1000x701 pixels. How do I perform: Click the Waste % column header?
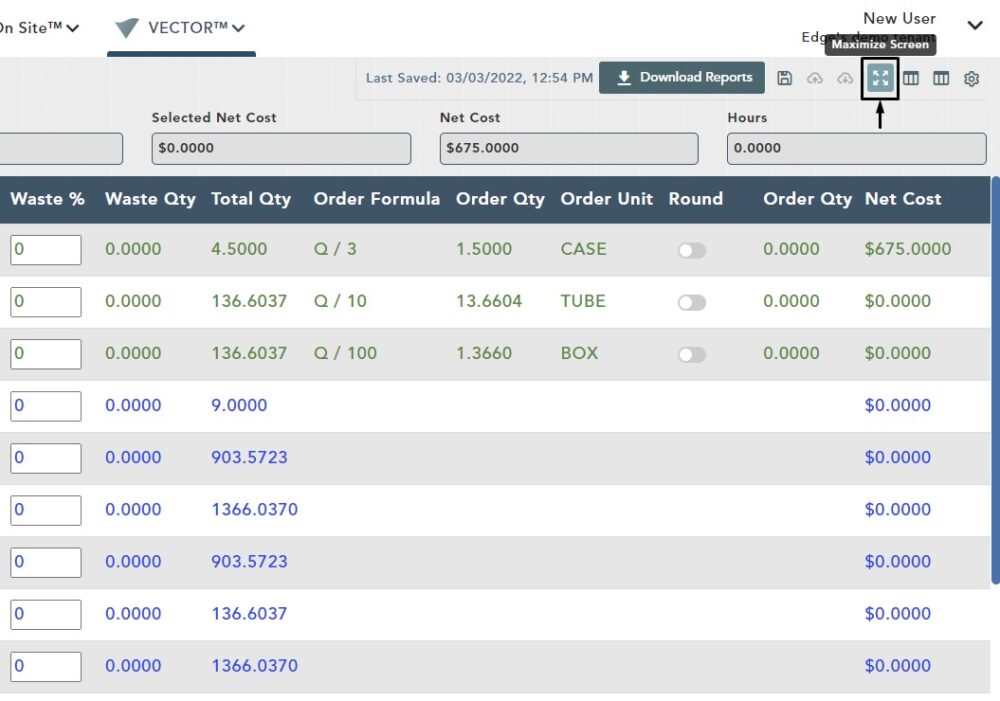pos(47,199)
